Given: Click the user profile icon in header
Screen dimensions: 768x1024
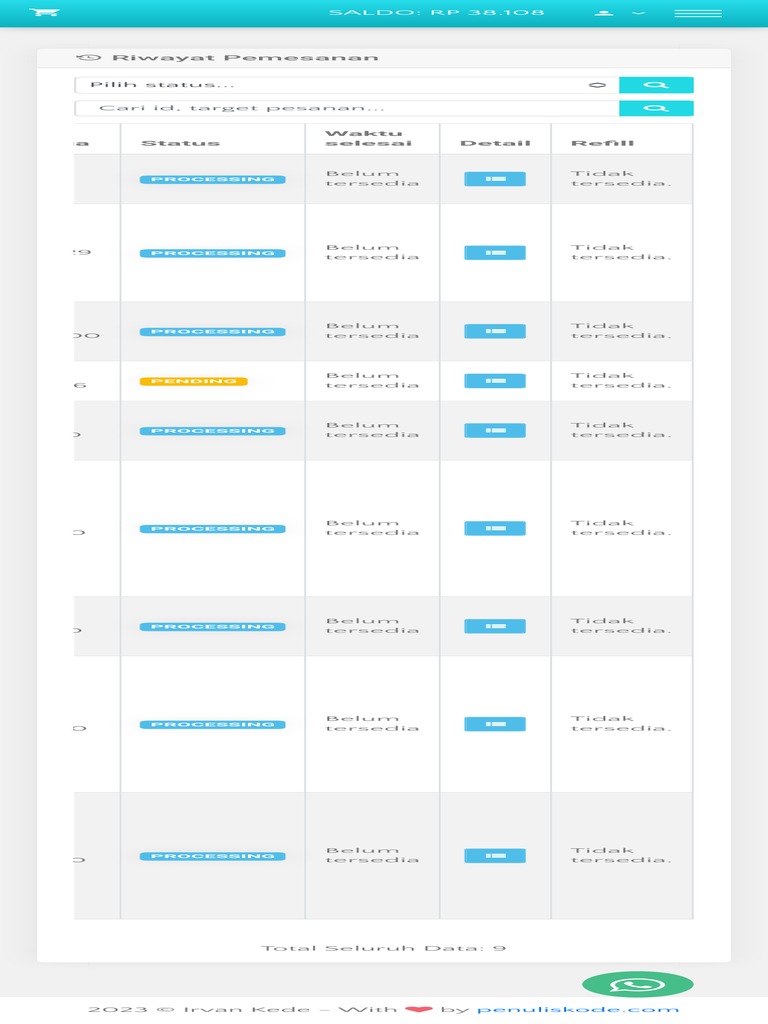Looking at the screenshot, I should [x=604, y=13].
